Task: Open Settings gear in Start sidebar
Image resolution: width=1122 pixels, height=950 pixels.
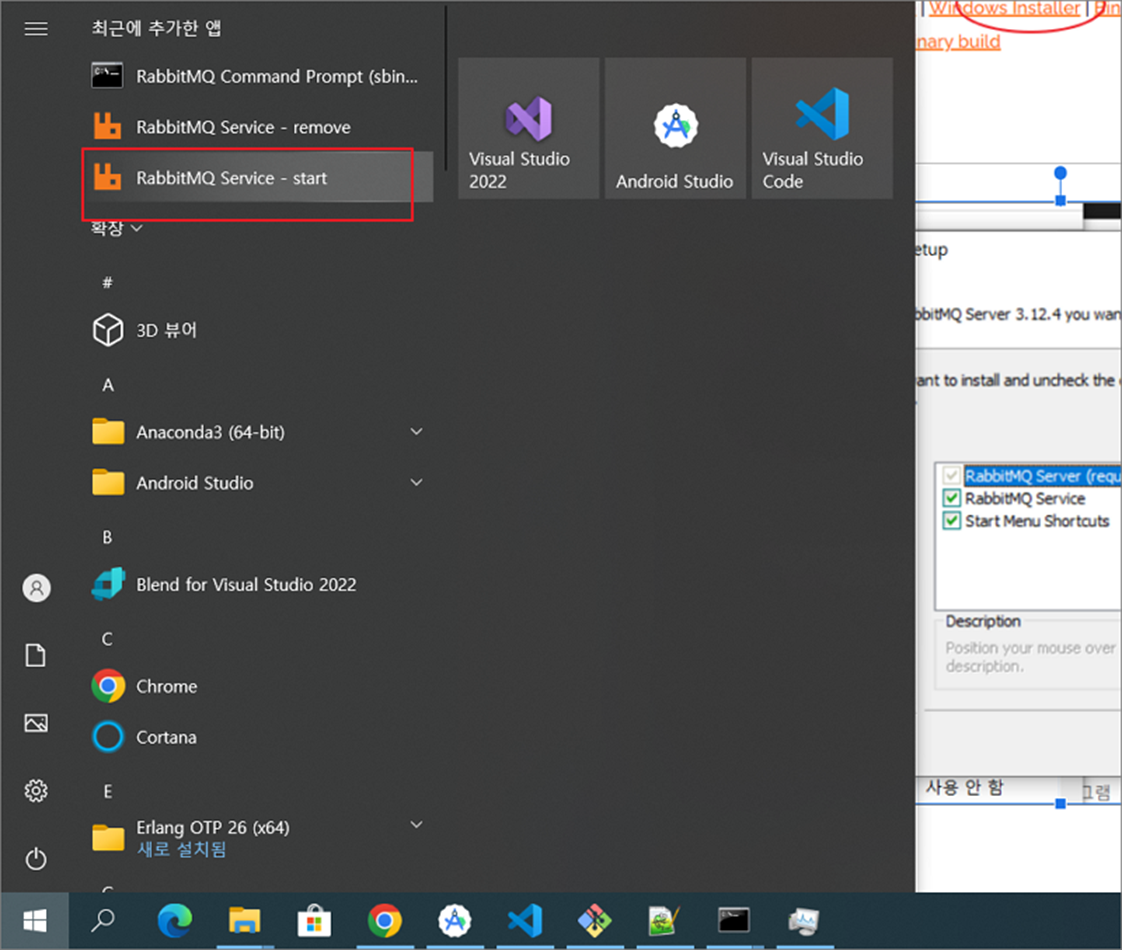Action: coord(36,790)
